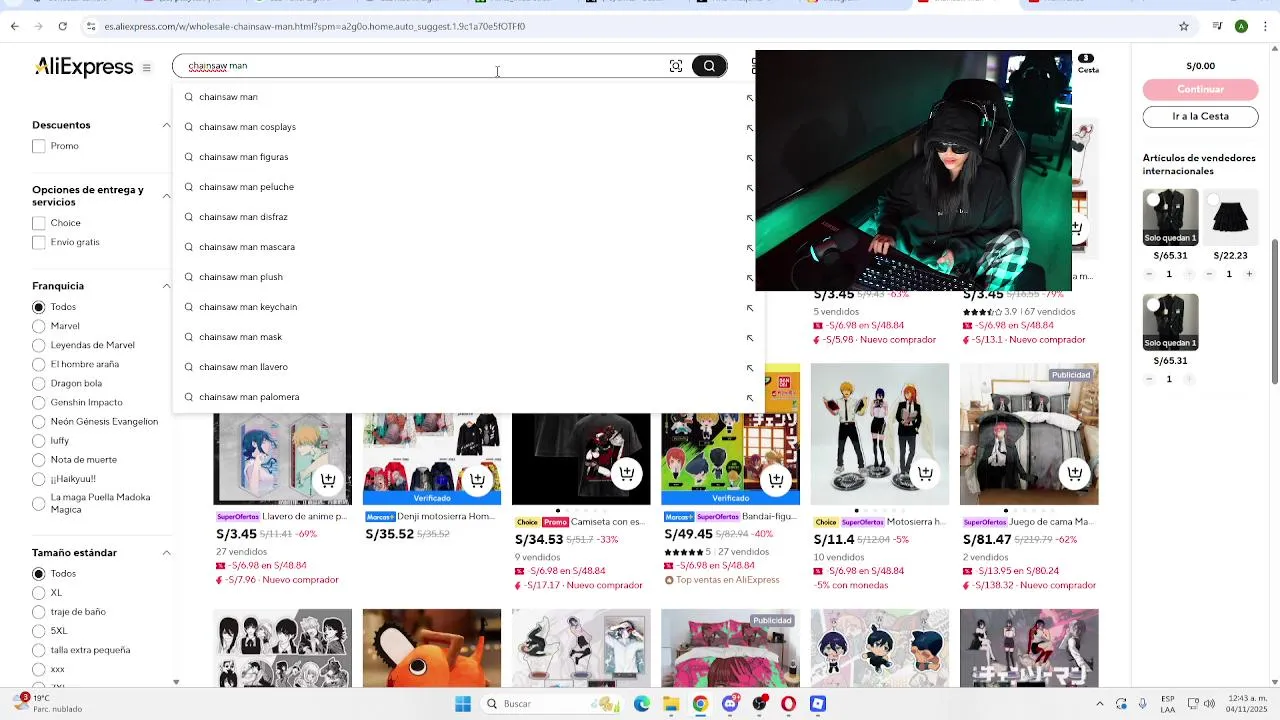Choose suggestion 'chainsaw man mascara'
1280x720 pixels.
[x=247, y=247]
